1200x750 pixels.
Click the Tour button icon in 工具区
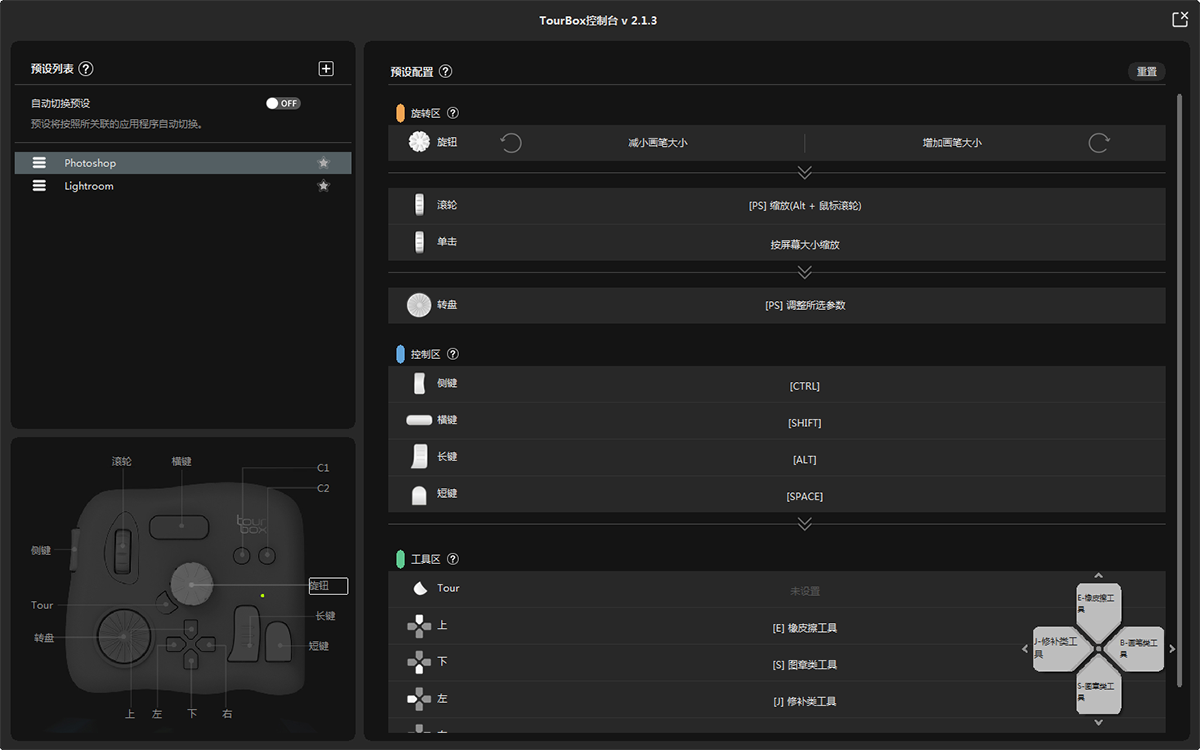point(420,589)
